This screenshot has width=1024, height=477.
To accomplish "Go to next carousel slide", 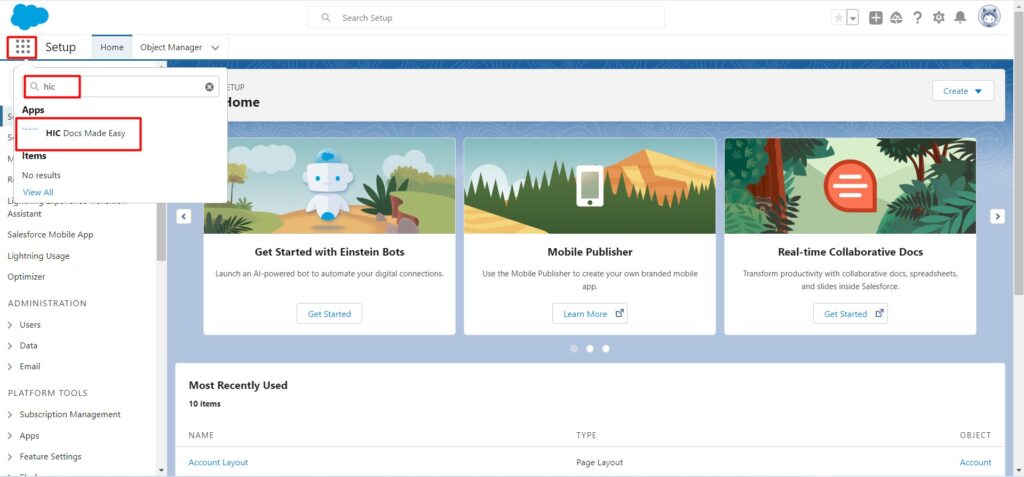I will click(x=997, y=216).
